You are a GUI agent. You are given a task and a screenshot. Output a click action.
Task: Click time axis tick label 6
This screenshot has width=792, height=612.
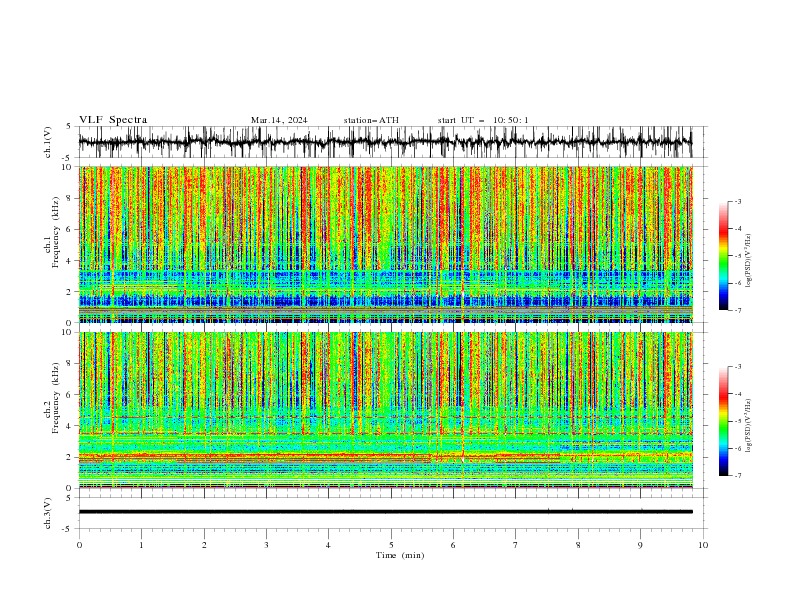[x=453, y=545]
